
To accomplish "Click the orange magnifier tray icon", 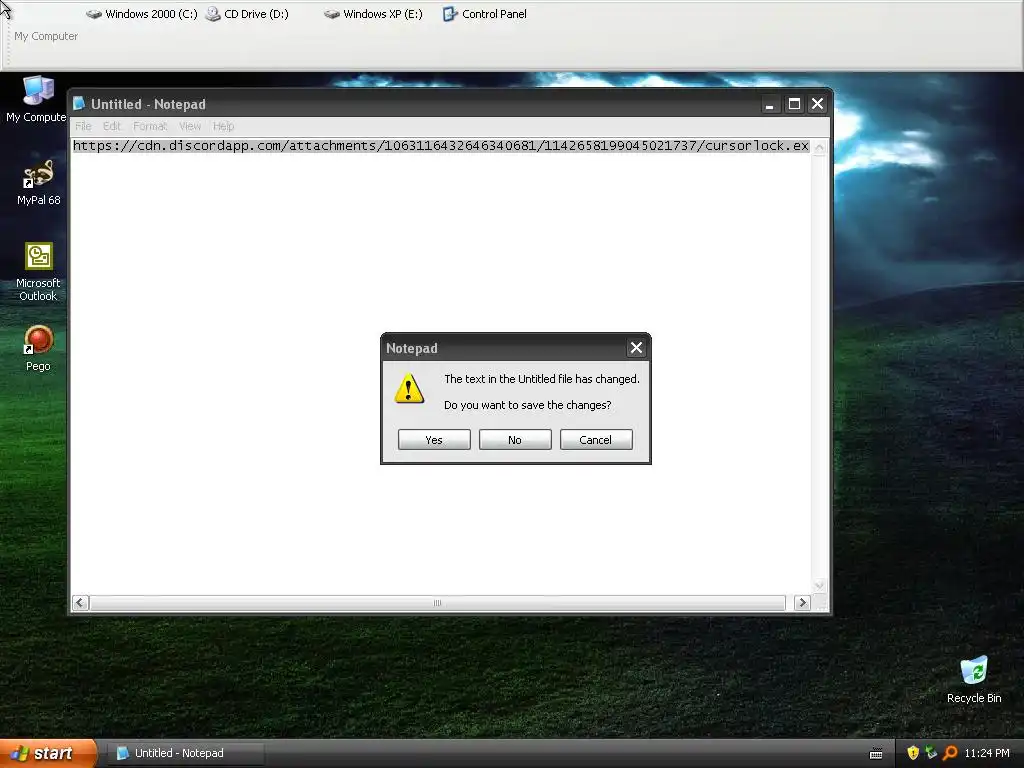I will coord(950,753).
